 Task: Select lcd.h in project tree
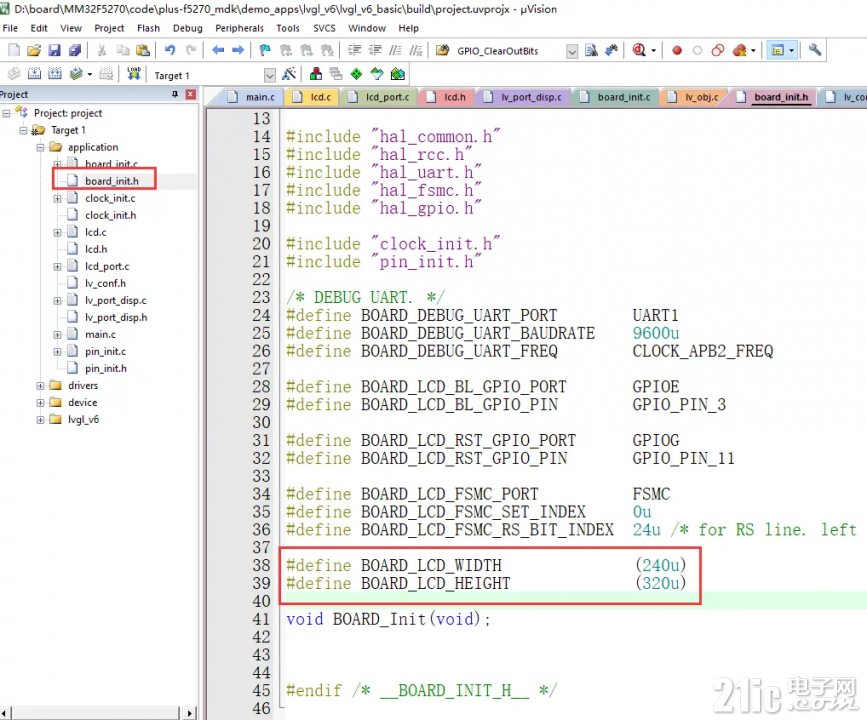(x=96, y=249)
